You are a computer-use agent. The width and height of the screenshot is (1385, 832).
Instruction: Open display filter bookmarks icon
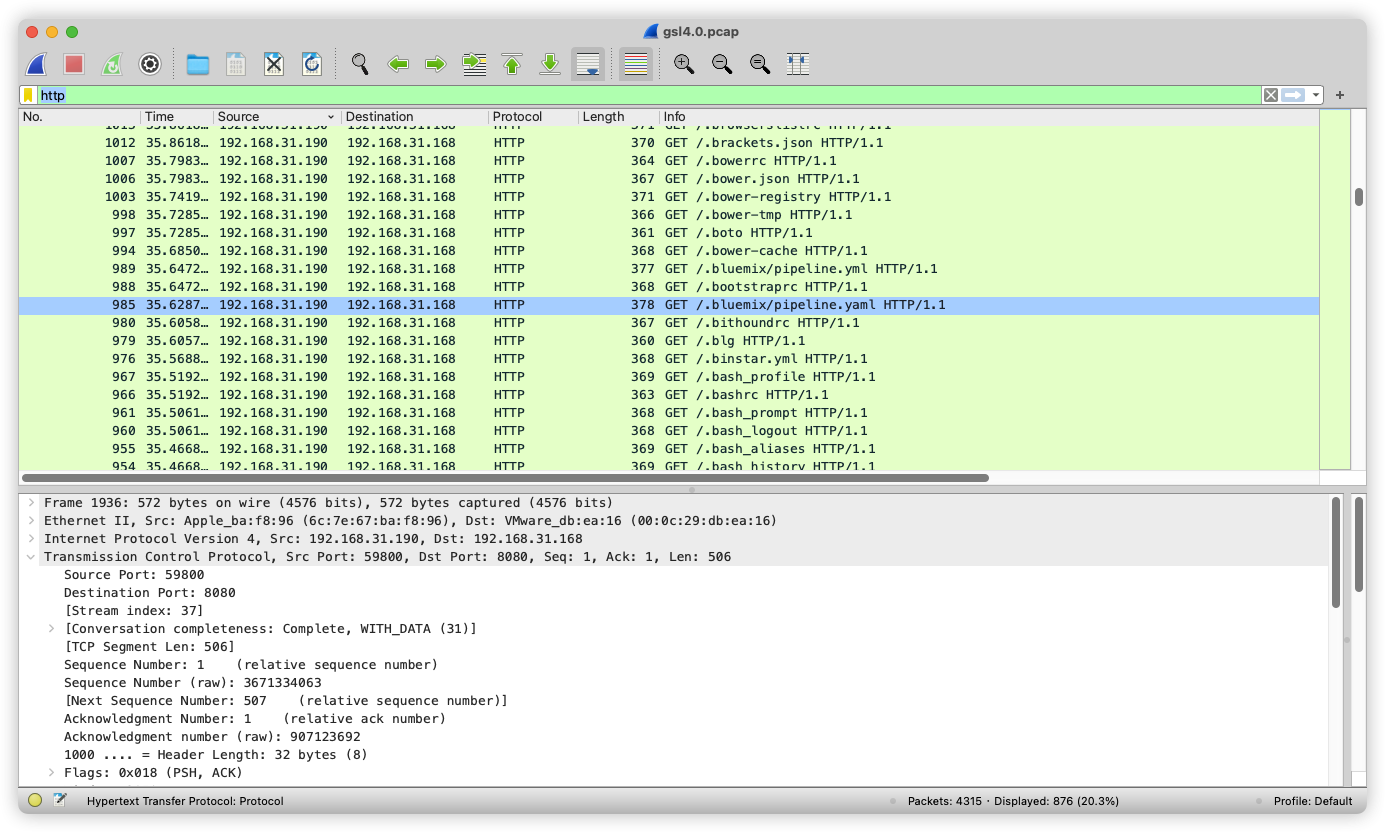[29, 95]
